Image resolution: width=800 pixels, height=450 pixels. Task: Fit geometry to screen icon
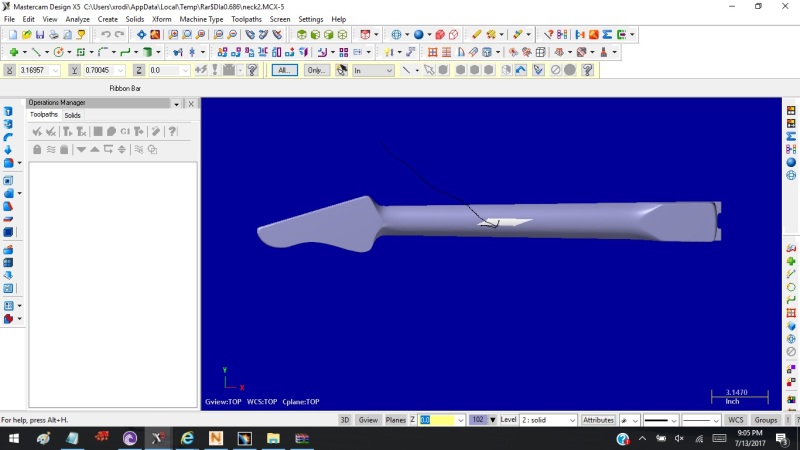point(141,35)
